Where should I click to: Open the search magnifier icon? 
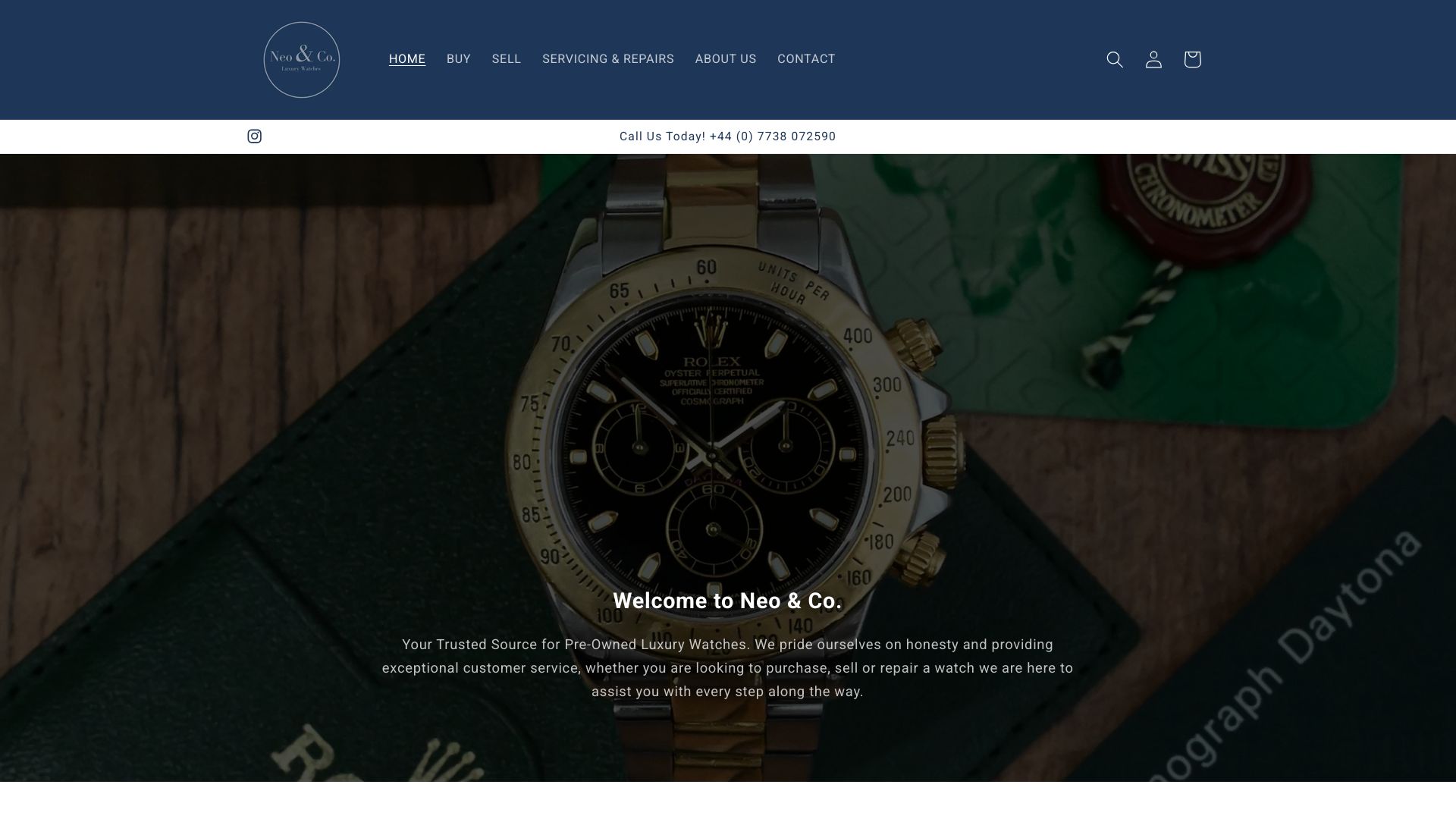coord(1114,59)
